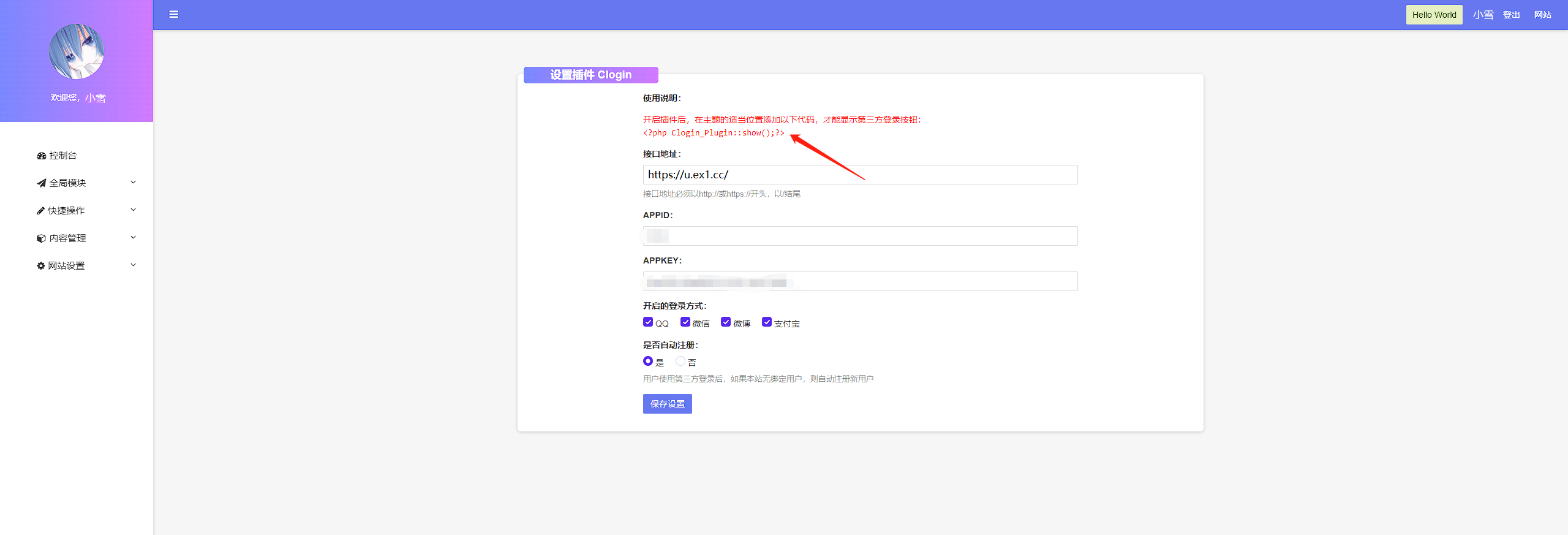Screen dimensions: 1568x535
Task: Uncheck the QQ login checkbox
Action: [648, 322]
